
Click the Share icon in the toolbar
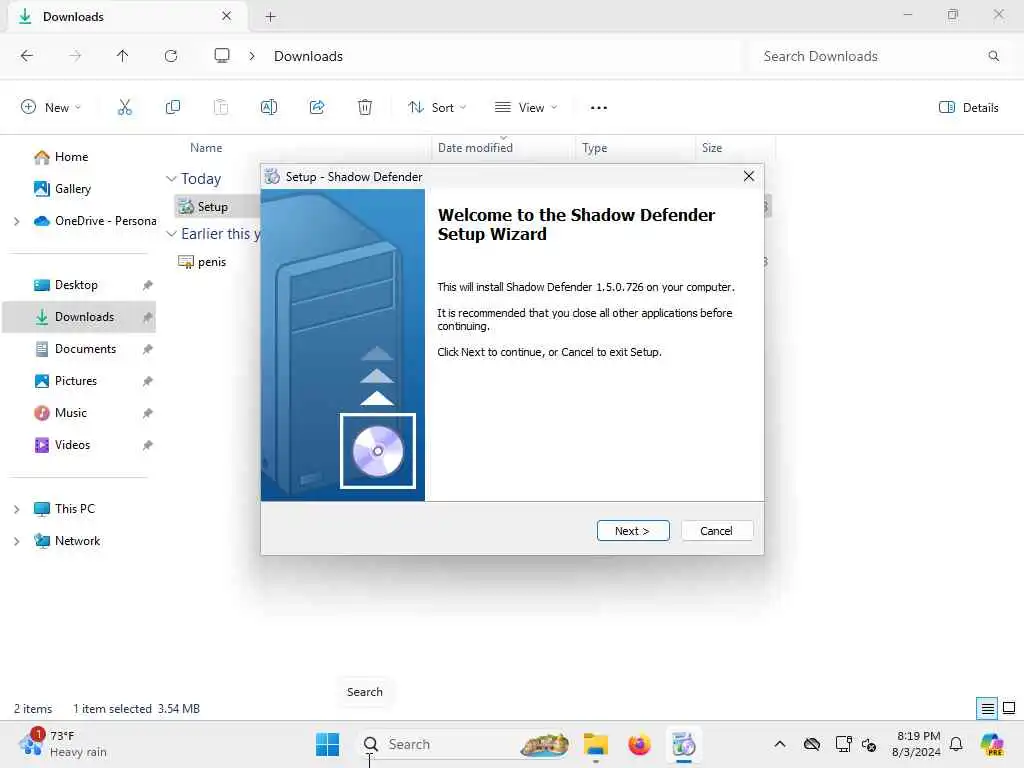[317, 108]
